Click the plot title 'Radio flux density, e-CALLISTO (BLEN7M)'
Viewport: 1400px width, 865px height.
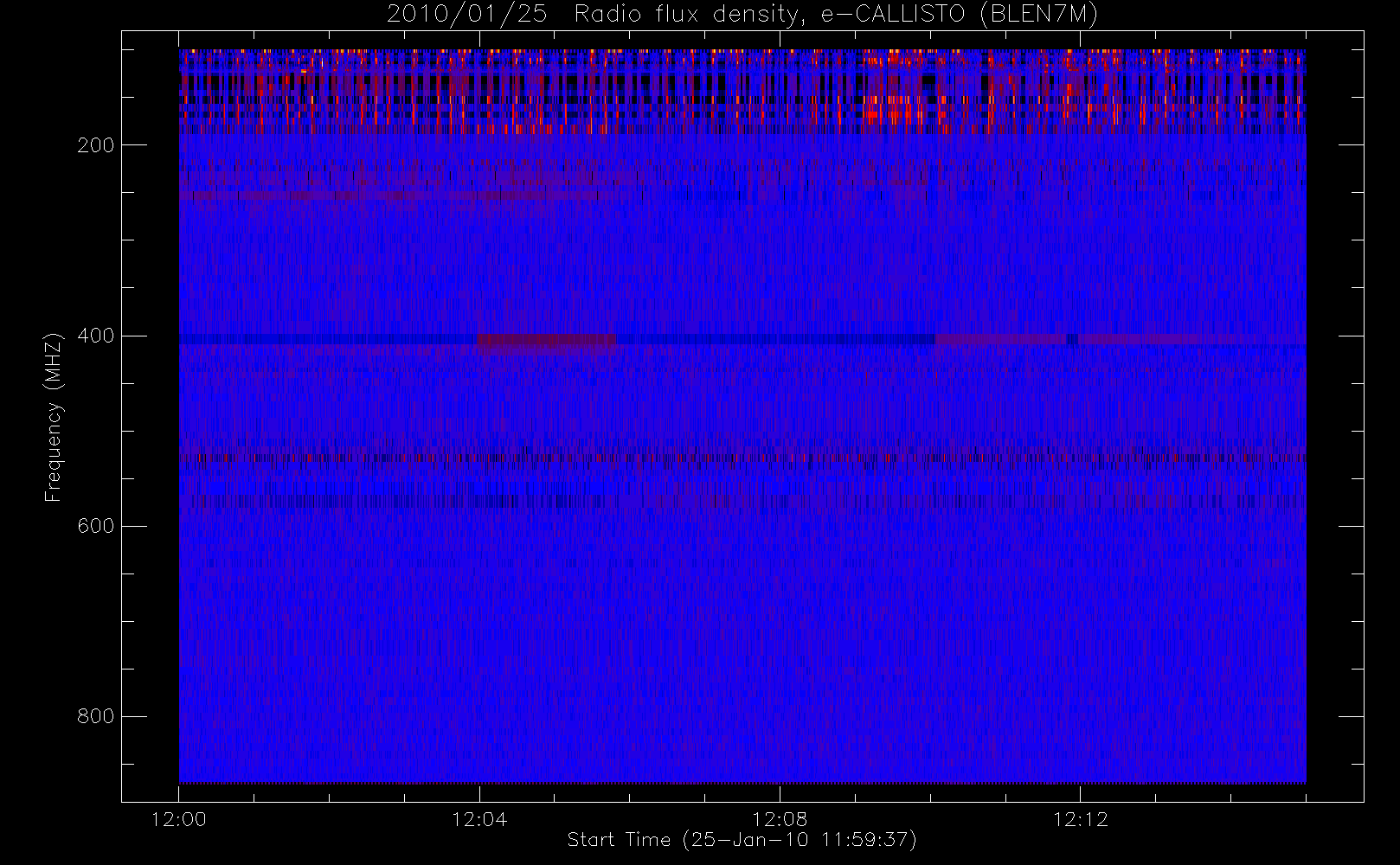coord(836,15)
